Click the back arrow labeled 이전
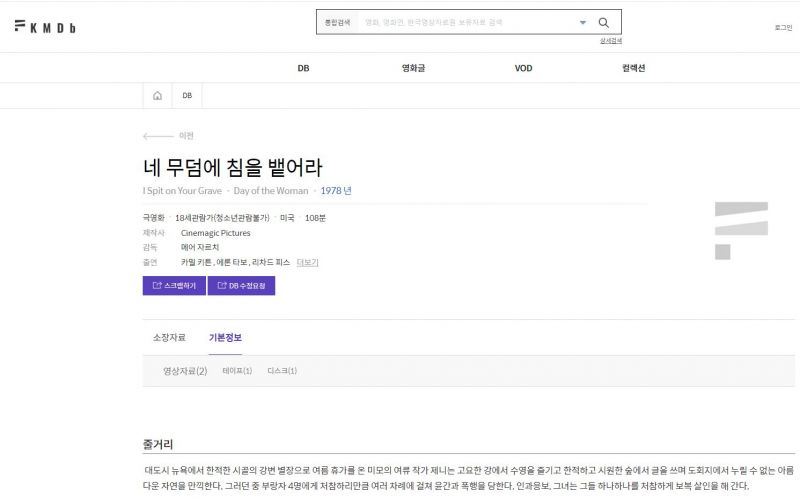The width and height of the screenshot is (800, 498). pyautogui.click(x=168, y=136)
